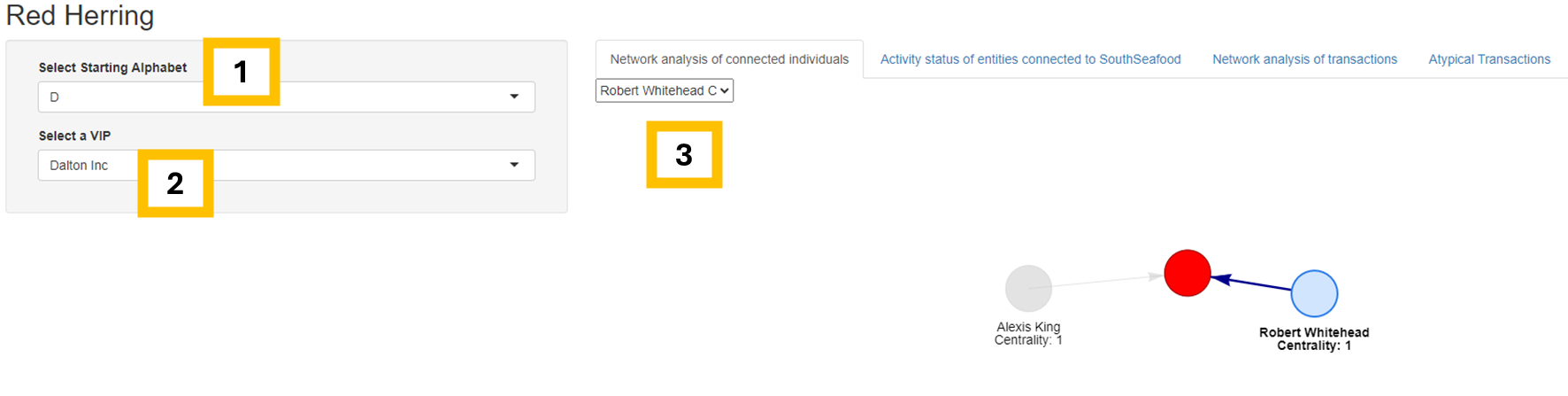1568x396 pixels.
Task: Click the yellow annotation box numbered 3
Action: pyautogui.click(x=684, y=155)
